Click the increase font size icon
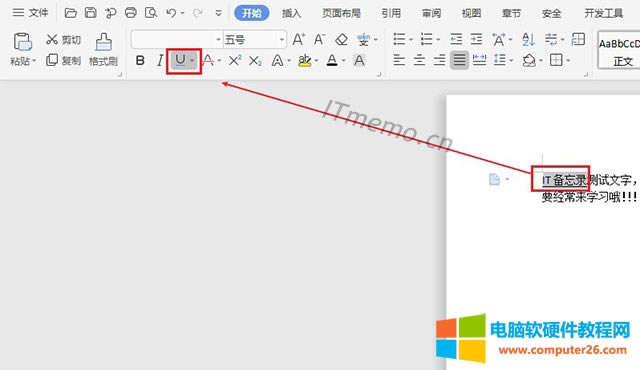This screenshot has width=640, height=370. tap(298, 40)
